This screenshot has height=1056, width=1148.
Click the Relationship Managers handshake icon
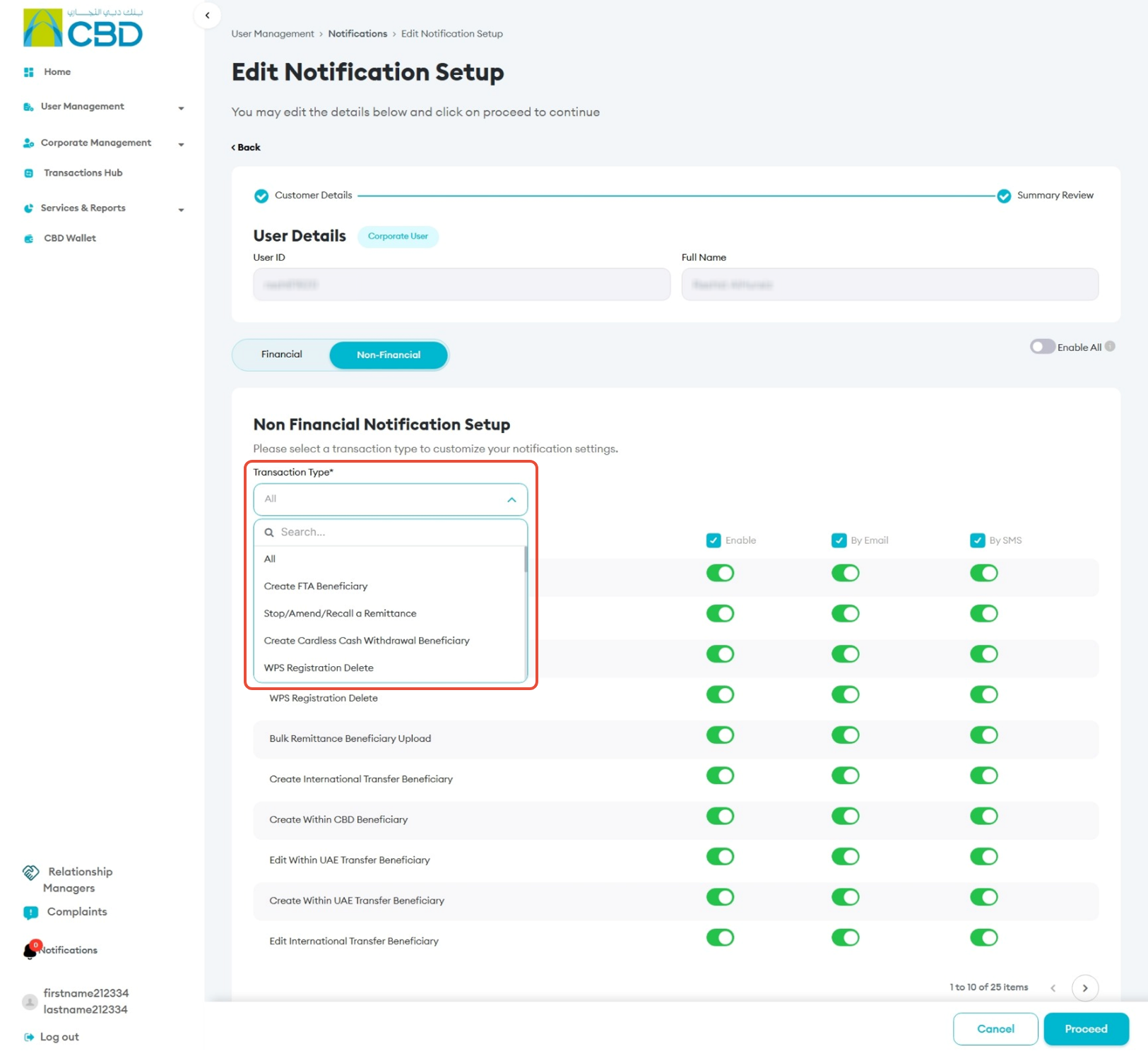click(x=31, y=873)
